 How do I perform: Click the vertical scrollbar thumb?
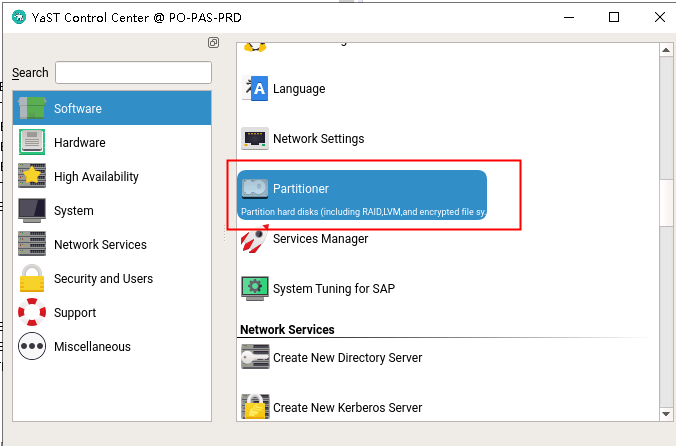tap(666, 203)
